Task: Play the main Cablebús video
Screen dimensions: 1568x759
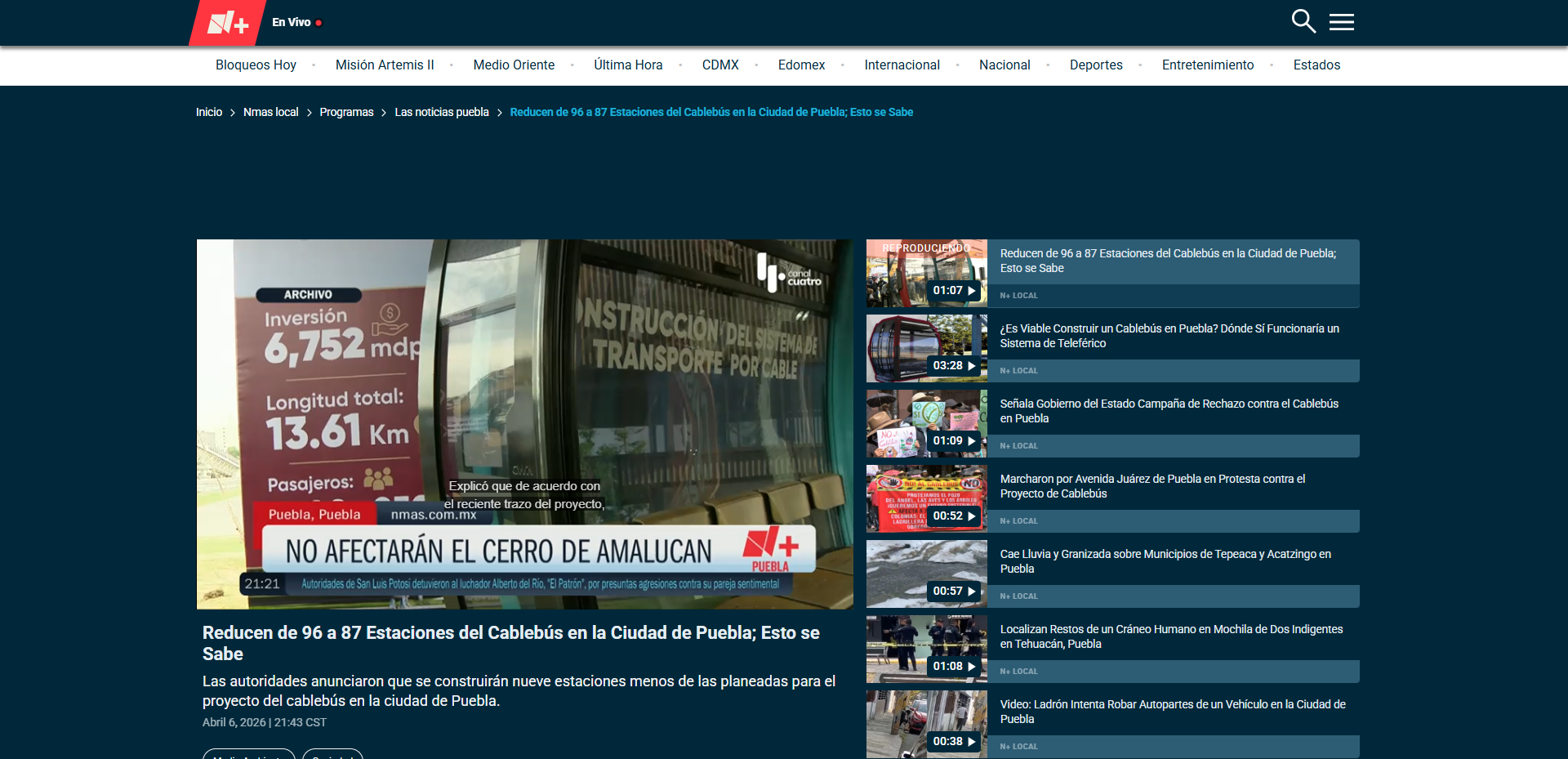Action: [x=525, y=424]
